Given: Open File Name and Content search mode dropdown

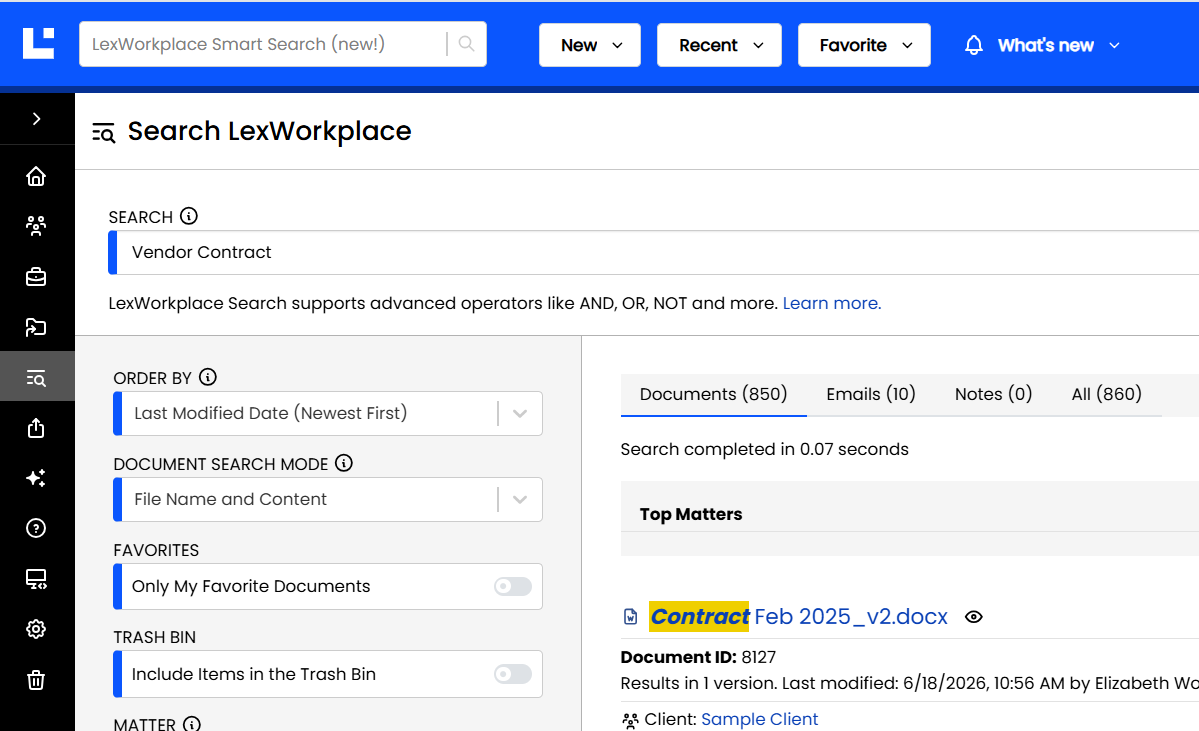Looking at the screenshot, I should click(x=328, y=499).
